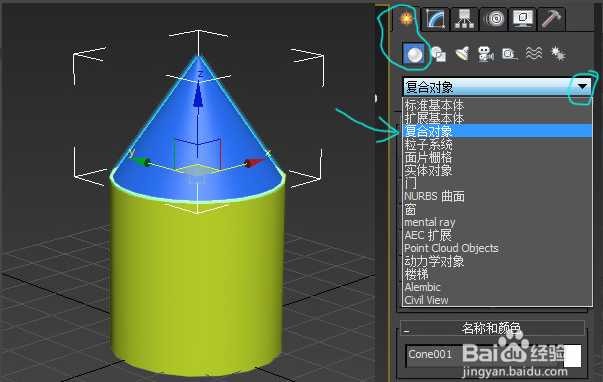Screen dimensions: 603x382
Task: Select the Cameras category icon
Action: point(486,54)
